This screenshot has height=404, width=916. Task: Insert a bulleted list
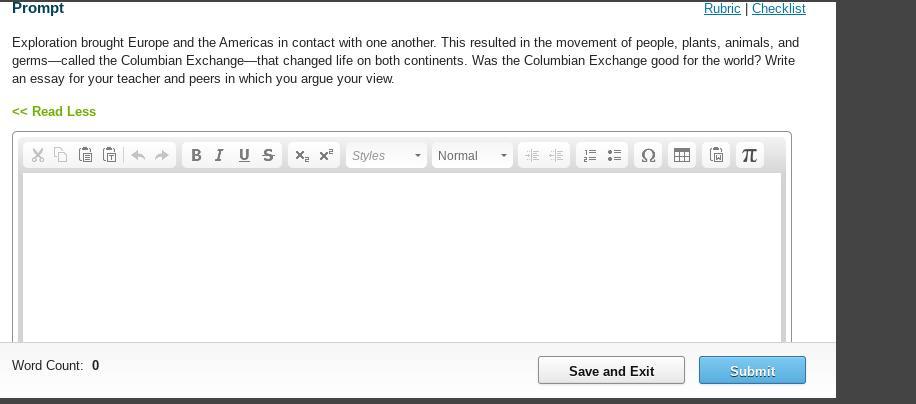coord(614,155)
